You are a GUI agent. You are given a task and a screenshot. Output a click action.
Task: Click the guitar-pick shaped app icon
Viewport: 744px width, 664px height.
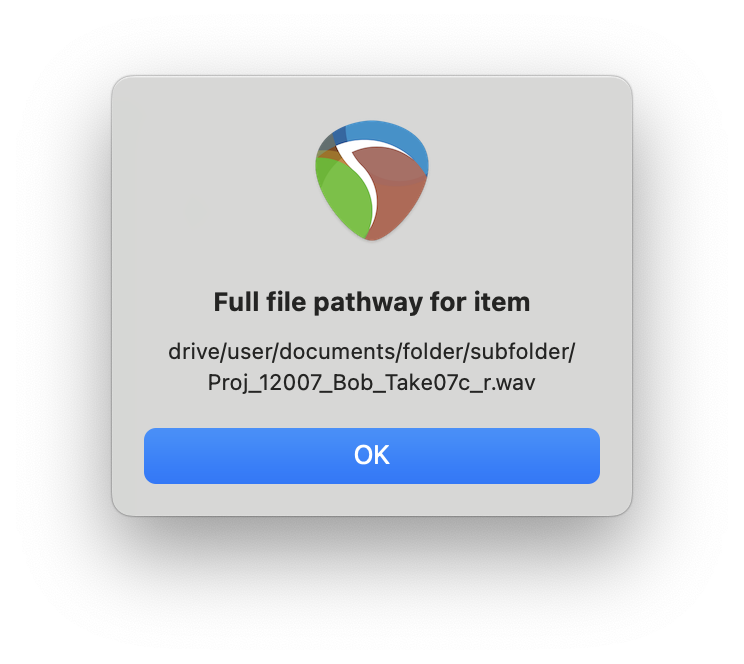click(x=372, y=180)
